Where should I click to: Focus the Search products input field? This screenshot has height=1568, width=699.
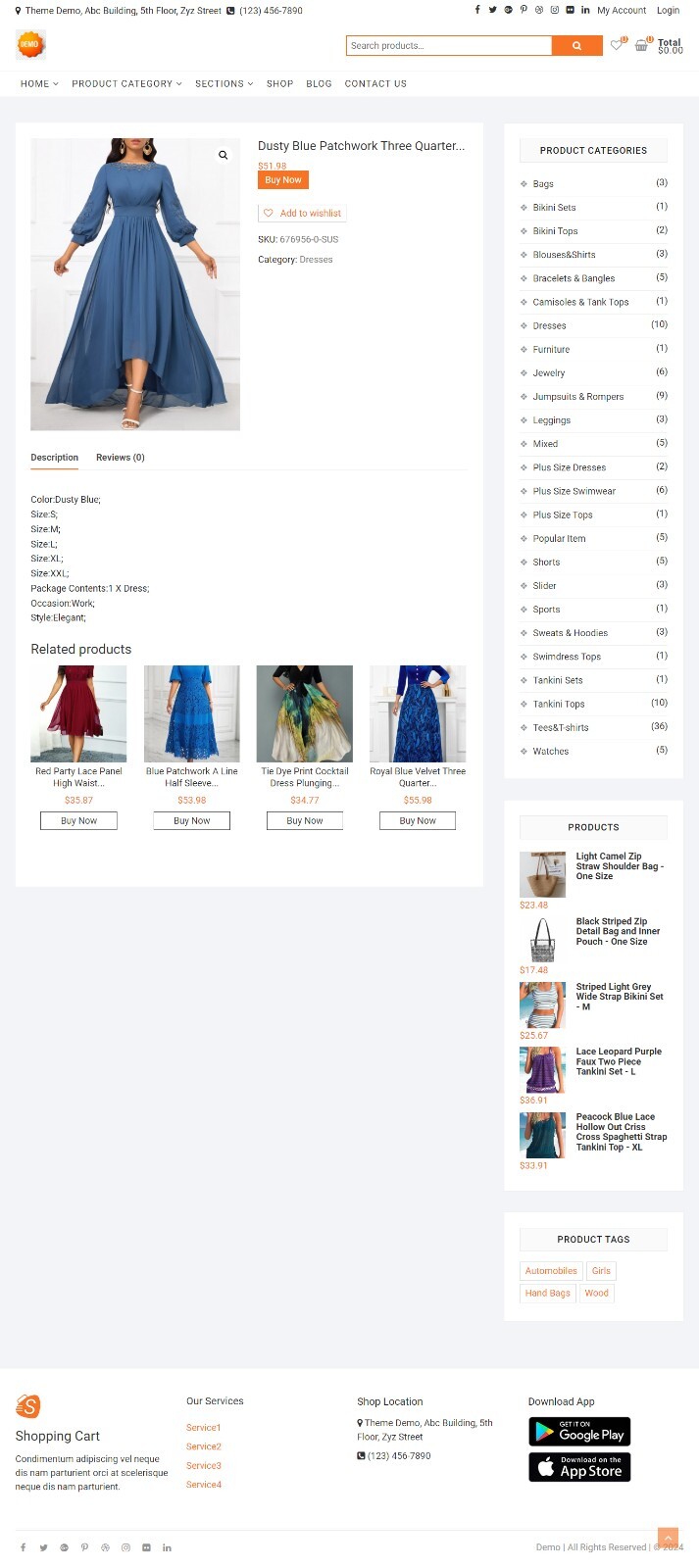[449, 45]
